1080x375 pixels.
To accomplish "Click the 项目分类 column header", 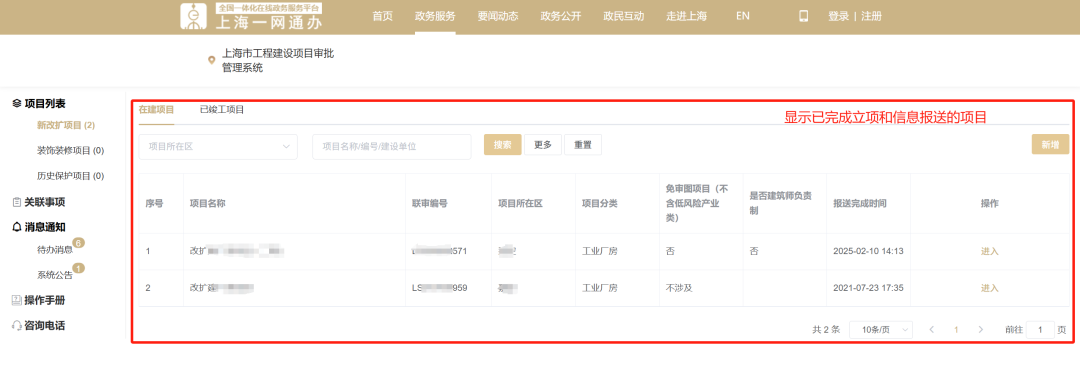I will (x=600, y=203).
